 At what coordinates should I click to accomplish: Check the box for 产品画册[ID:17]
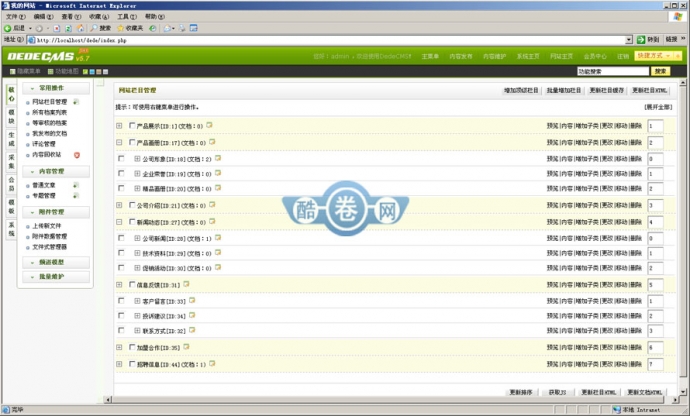coord(132,142)
